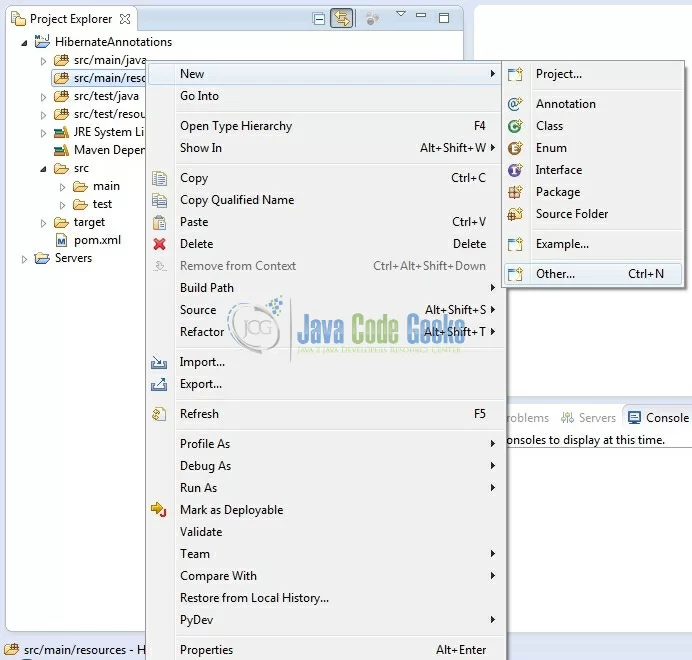The image size is (692, 660).
Task: Click the red Delete X icon
Action: 159,244
